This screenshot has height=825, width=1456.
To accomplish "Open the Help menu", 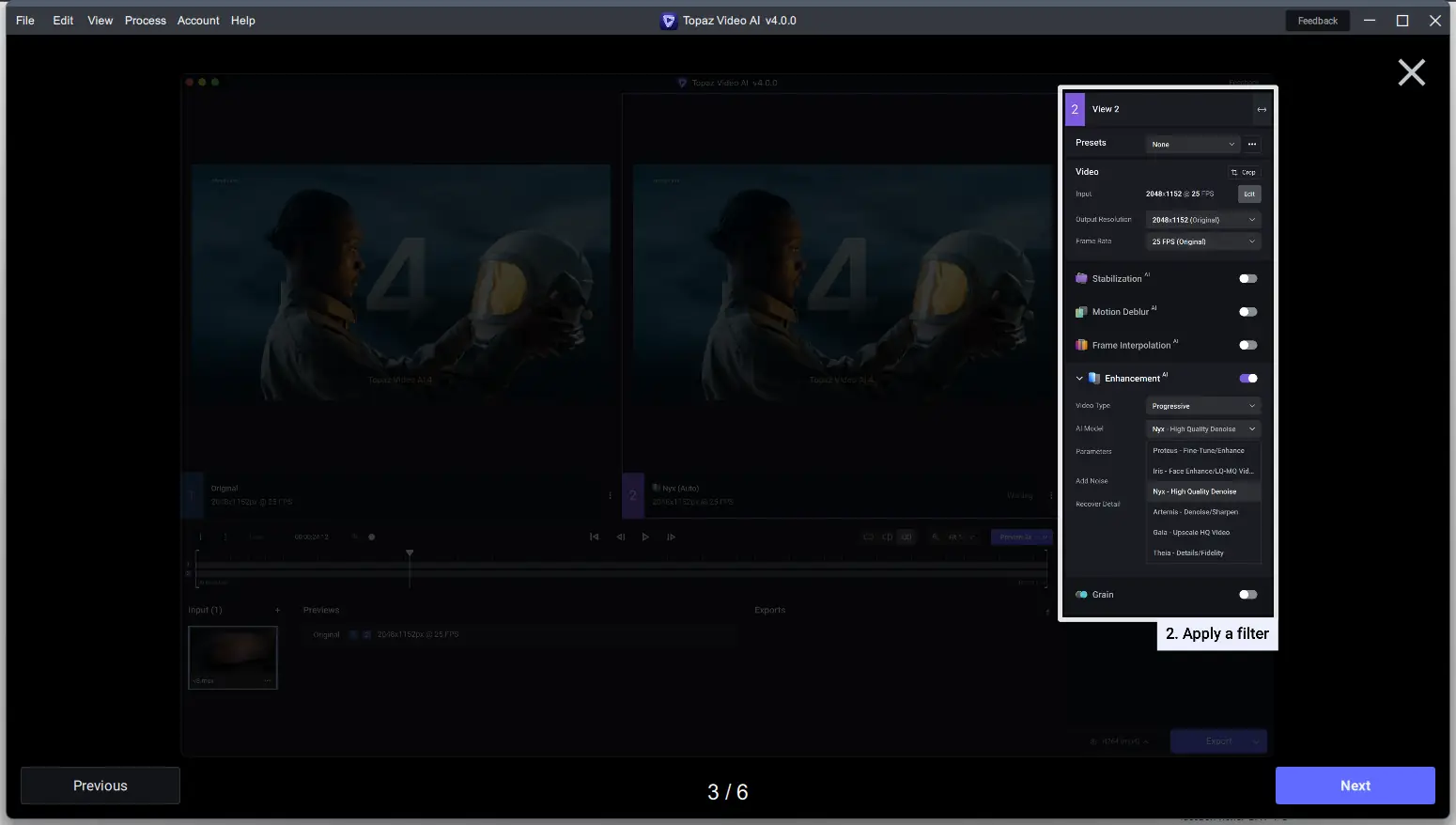I will point(243,21).
